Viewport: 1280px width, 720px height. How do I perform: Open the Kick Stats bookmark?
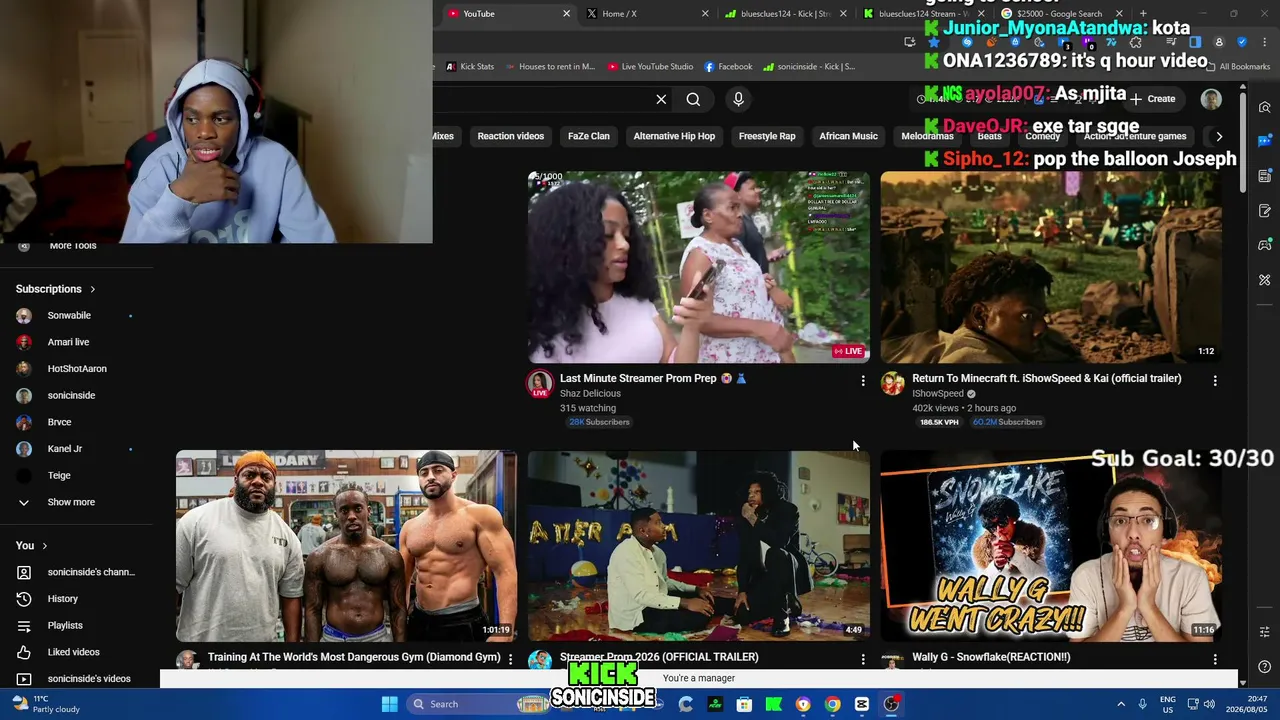coord(470,67)
